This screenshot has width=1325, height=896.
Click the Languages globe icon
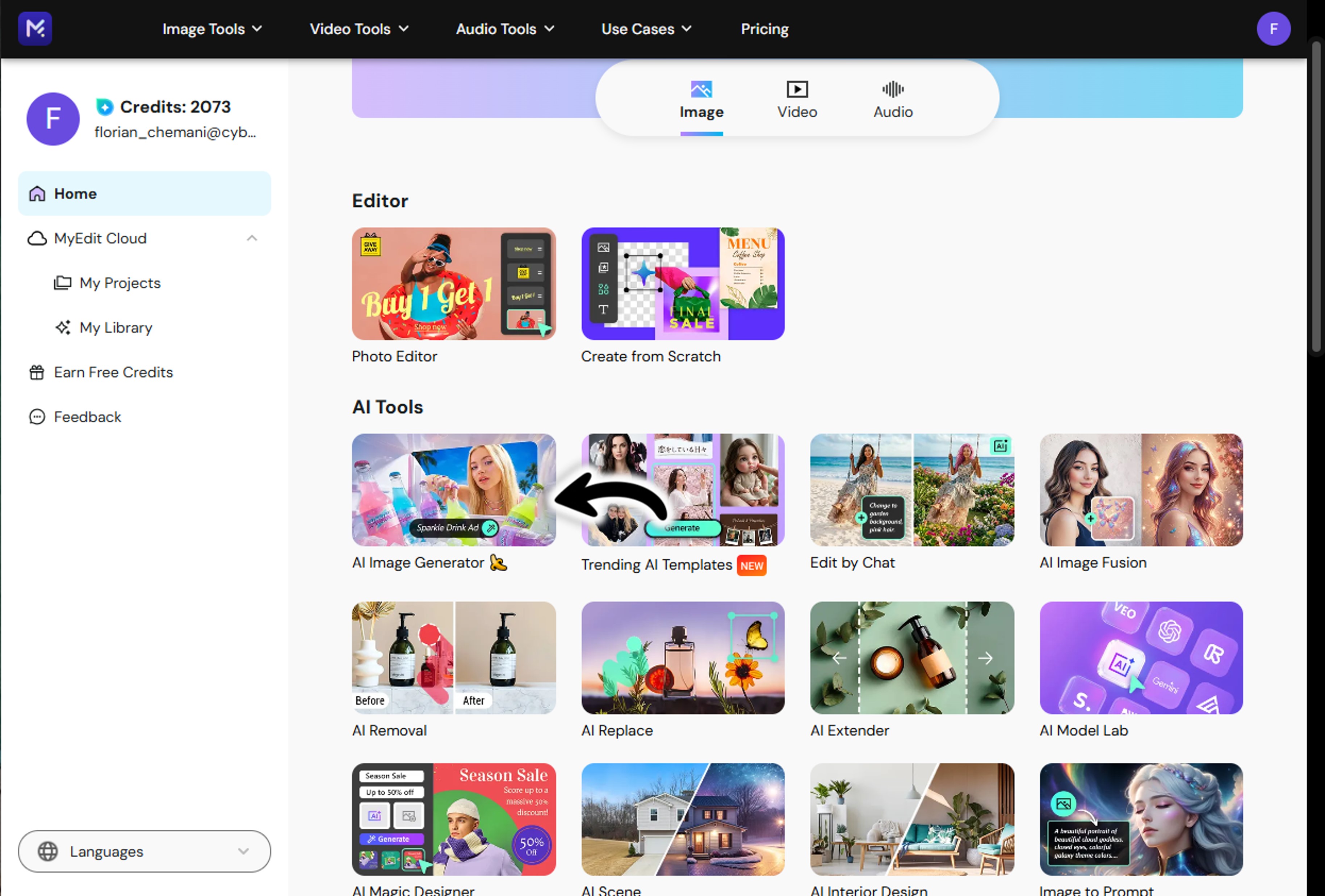pos(48,851)
